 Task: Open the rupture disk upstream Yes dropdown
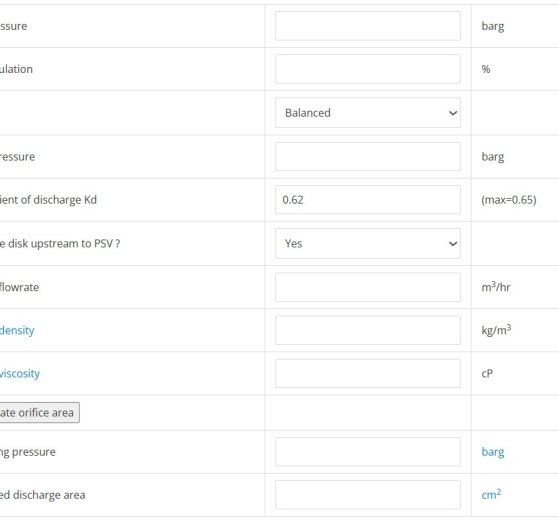click(368, 243)
